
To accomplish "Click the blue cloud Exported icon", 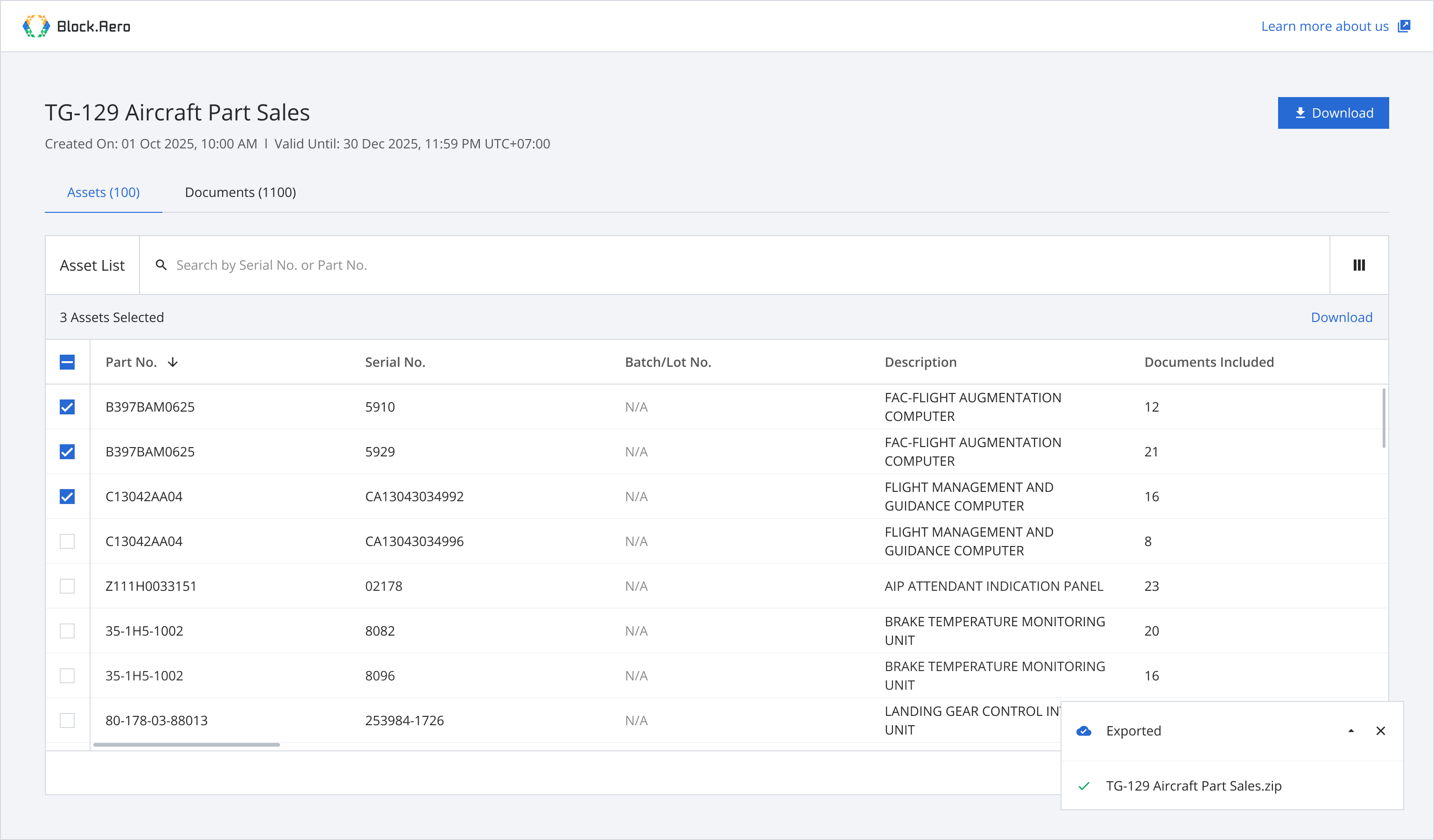I will point(1083,731).
